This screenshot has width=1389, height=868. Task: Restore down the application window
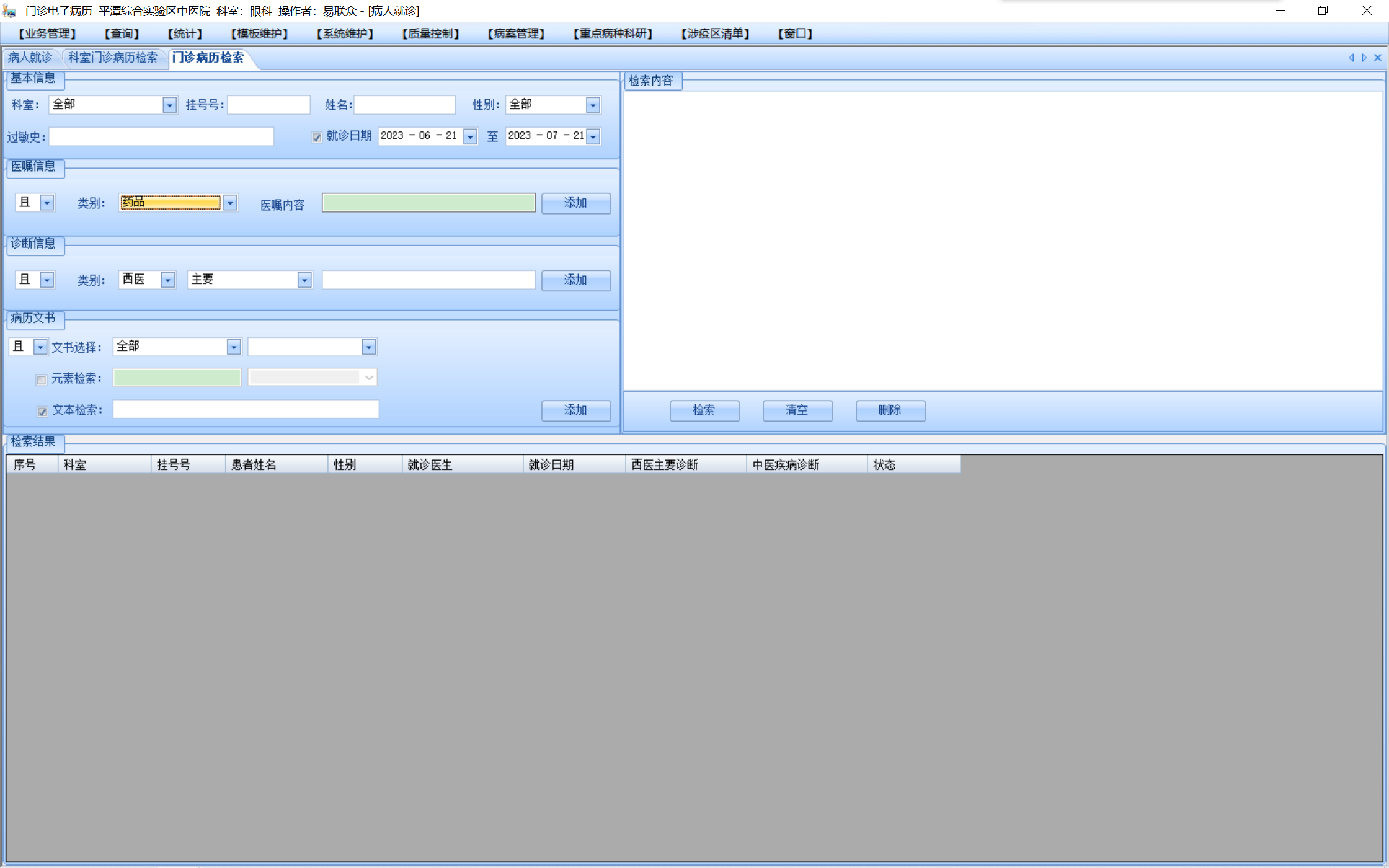click(1323, 11)
